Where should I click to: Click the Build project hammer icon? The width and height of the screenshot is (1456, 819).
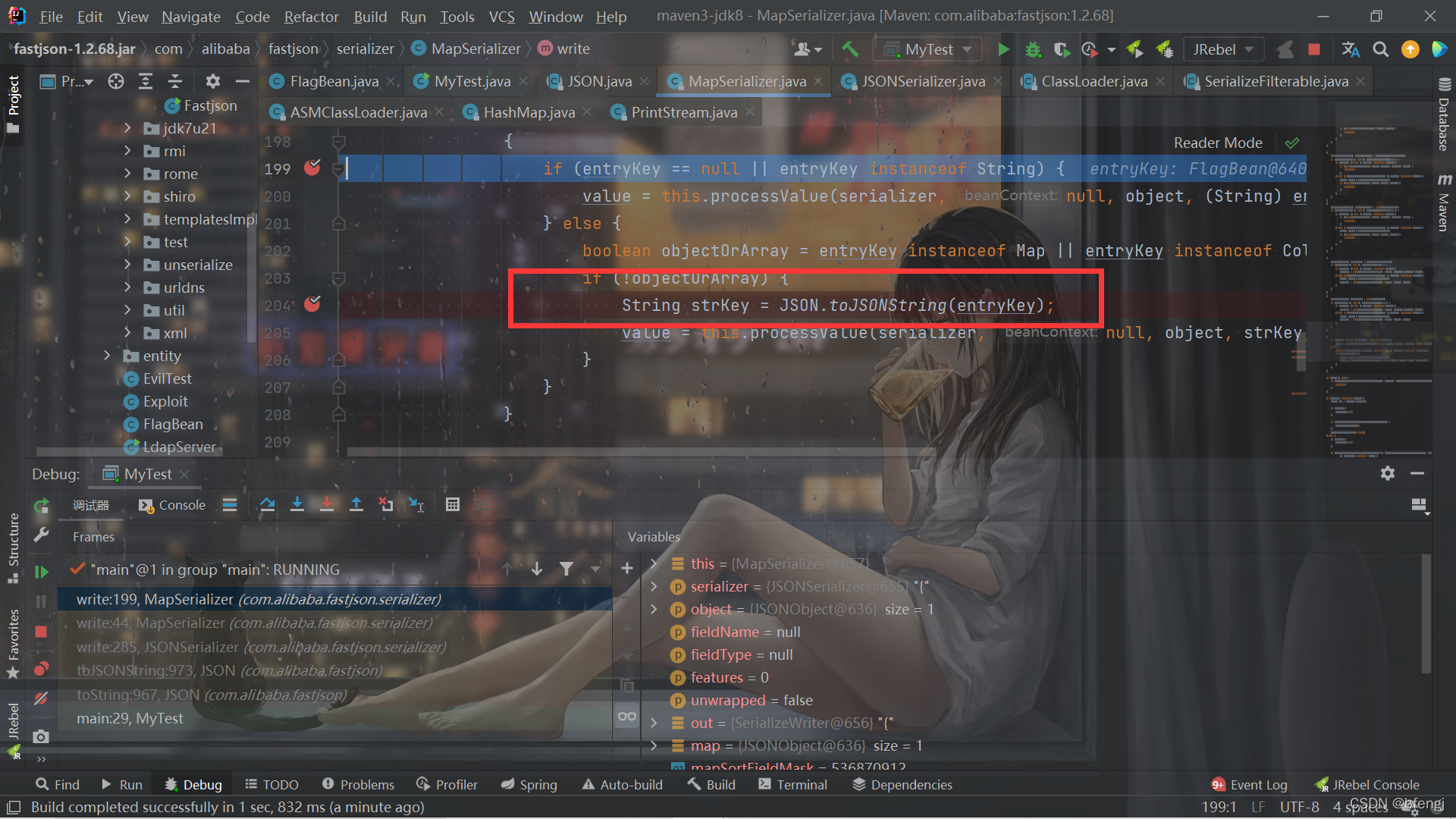(x=850, y=49)
